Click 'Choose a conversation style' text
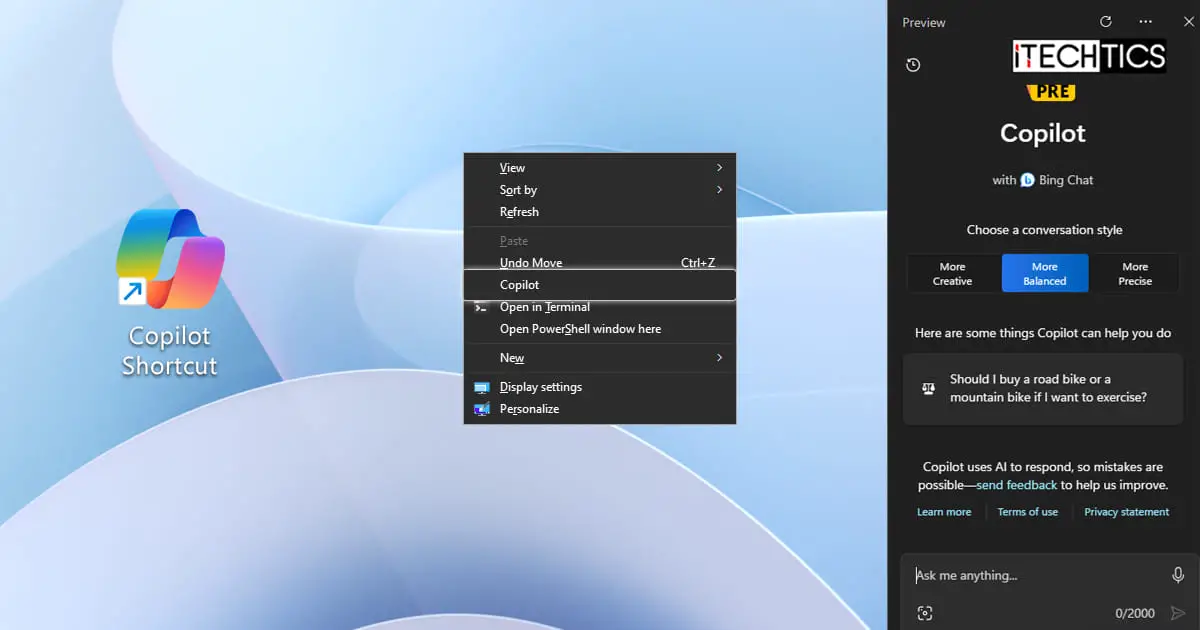This screenshot has width=1200, height=630. pos(1044,230)
